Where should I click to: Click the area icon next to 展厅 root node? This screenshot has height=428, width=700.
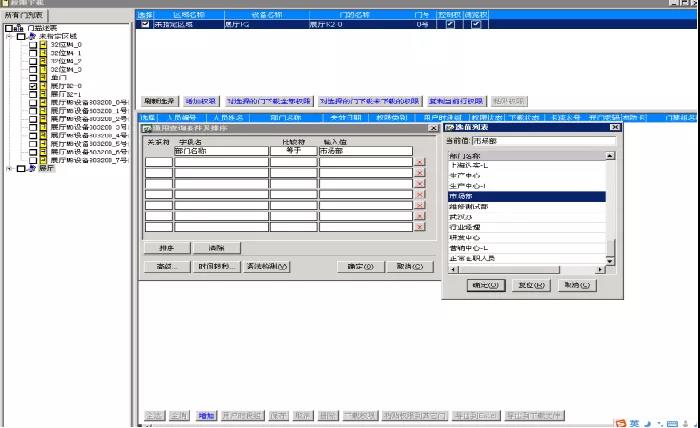pyautogui.click(x=31, y=168)
